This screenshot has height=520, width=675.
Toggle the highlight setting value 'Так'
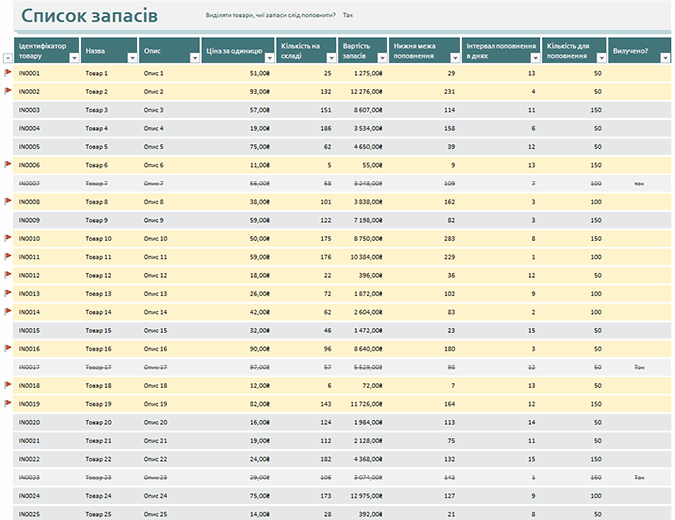347,16
